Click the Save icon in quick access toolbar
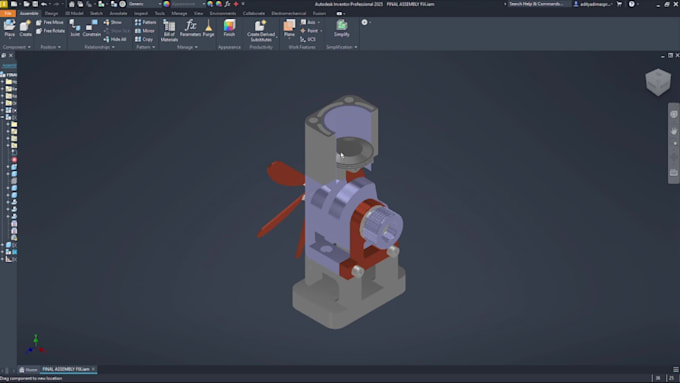Image resolution: width=680 pixels, height=383 pixels. coord(35,4)
